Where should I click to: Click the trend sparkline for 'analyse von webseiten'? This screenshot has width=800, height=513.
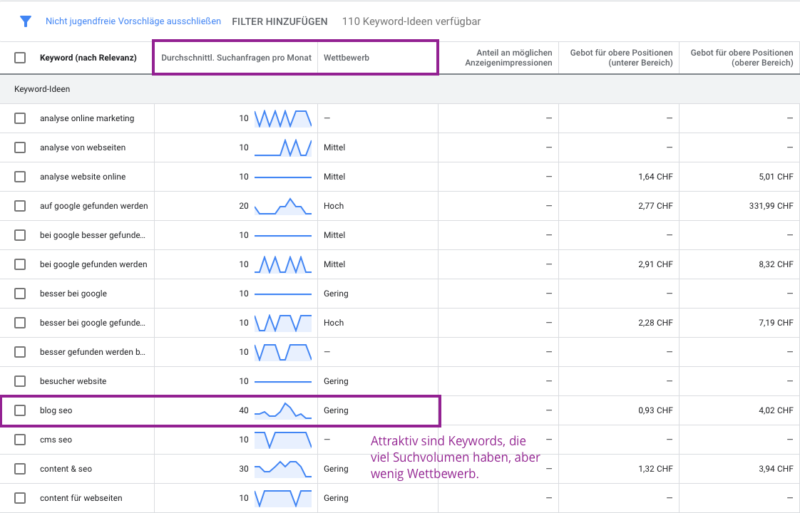click(x=283, y=148)
